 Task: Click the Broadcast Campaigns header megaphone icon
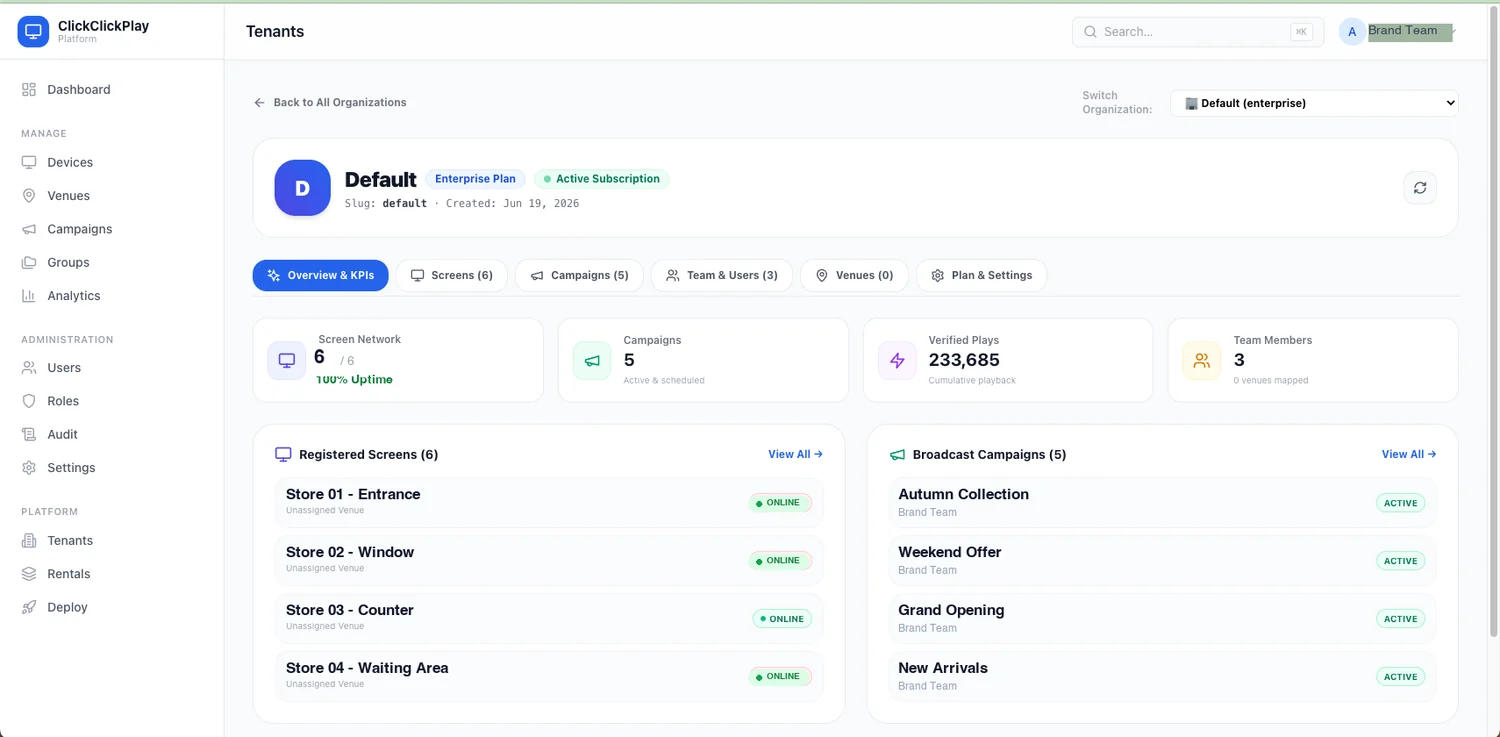[x=897, y=454]
